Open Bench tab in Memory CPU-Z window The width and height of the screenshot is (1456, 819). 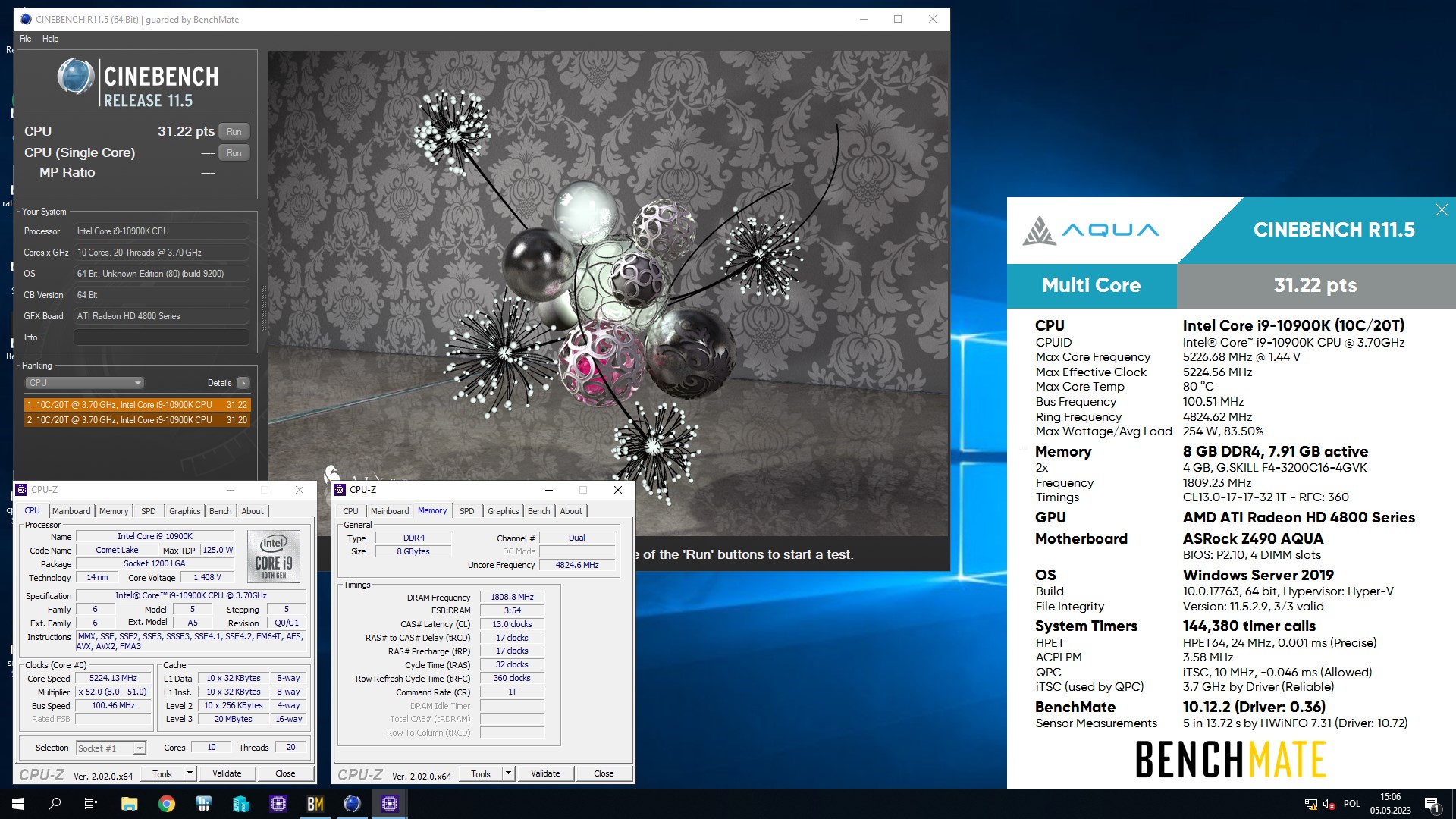tap(539, 511)
